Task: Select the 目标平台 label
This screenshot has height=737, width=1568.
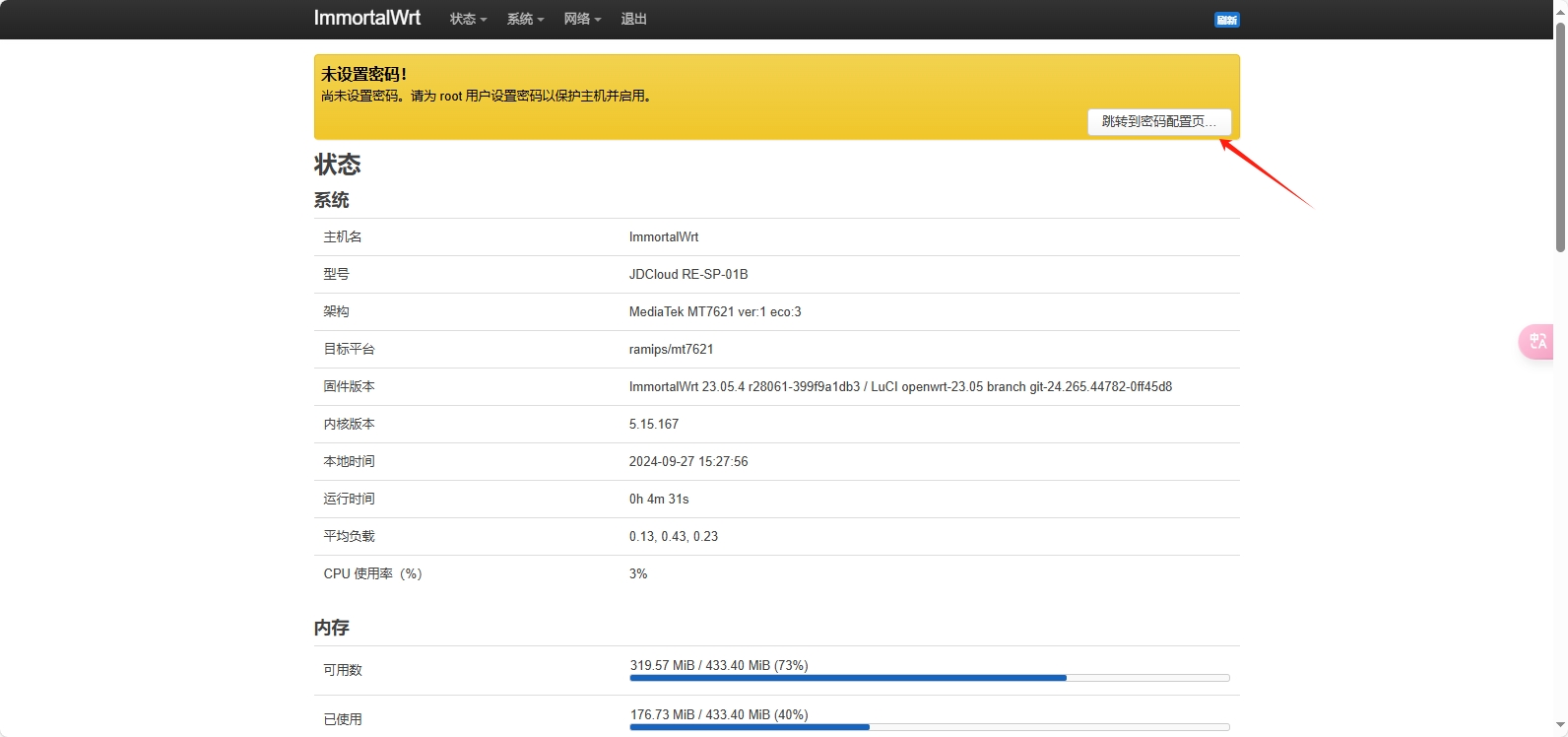Action: click(350, 349)
